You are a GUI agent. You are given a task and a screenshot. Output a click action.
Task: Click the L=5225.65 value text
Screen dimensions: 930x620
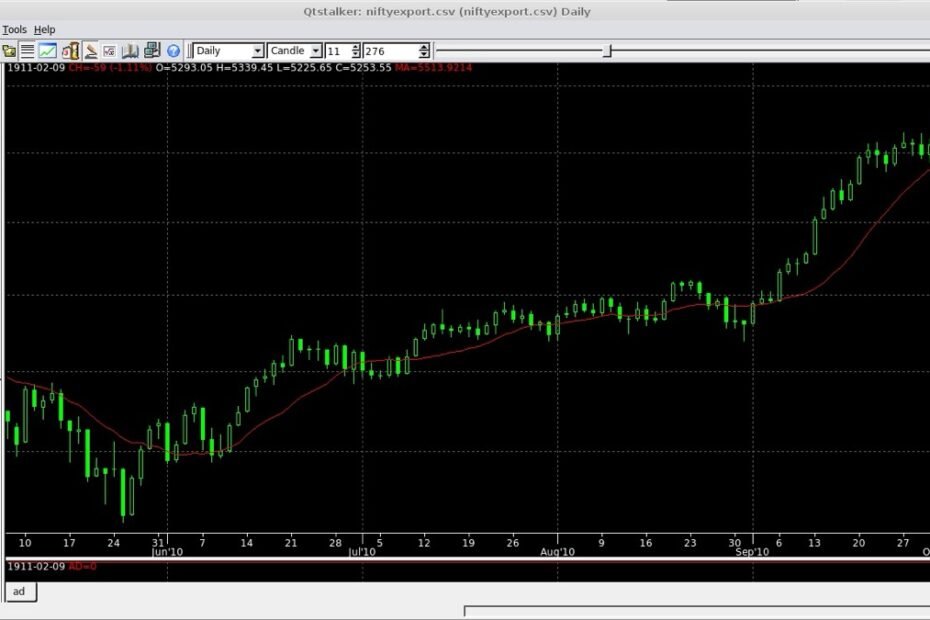click(304, 68)
